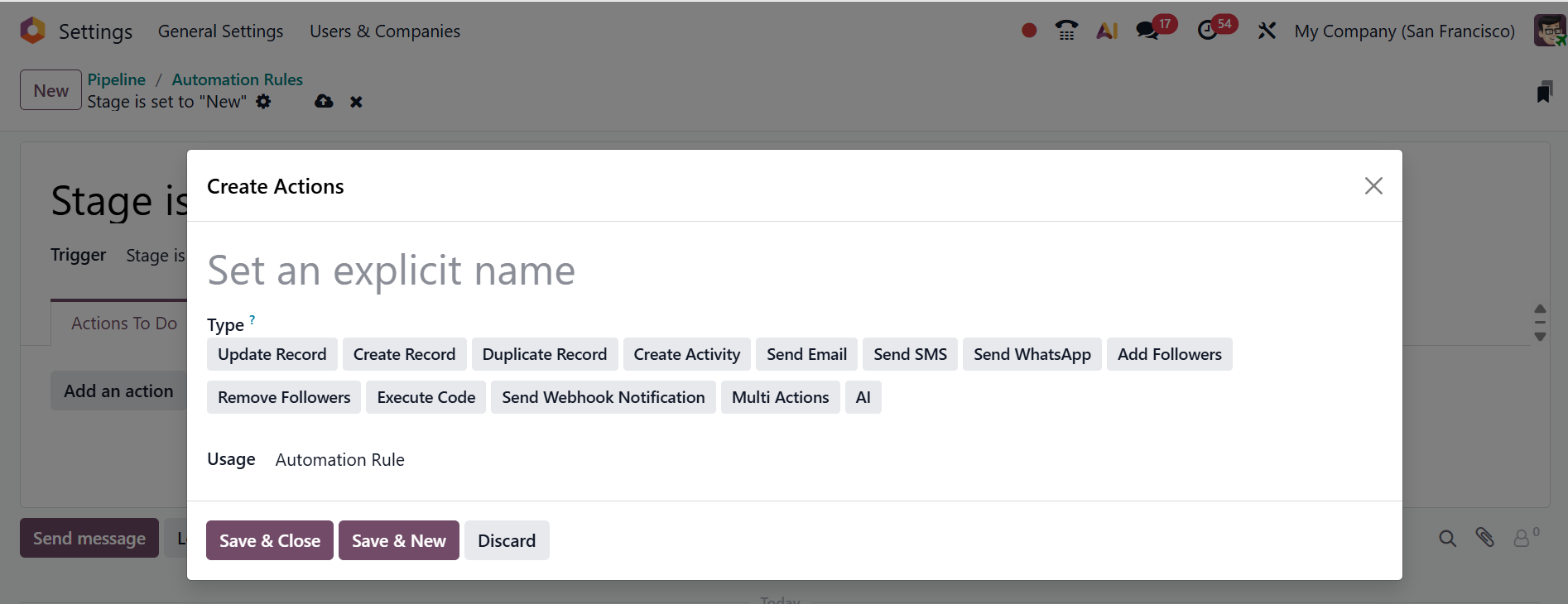
Task: Open the VoIP phone dialer icon
Action: click(1066, 31)
